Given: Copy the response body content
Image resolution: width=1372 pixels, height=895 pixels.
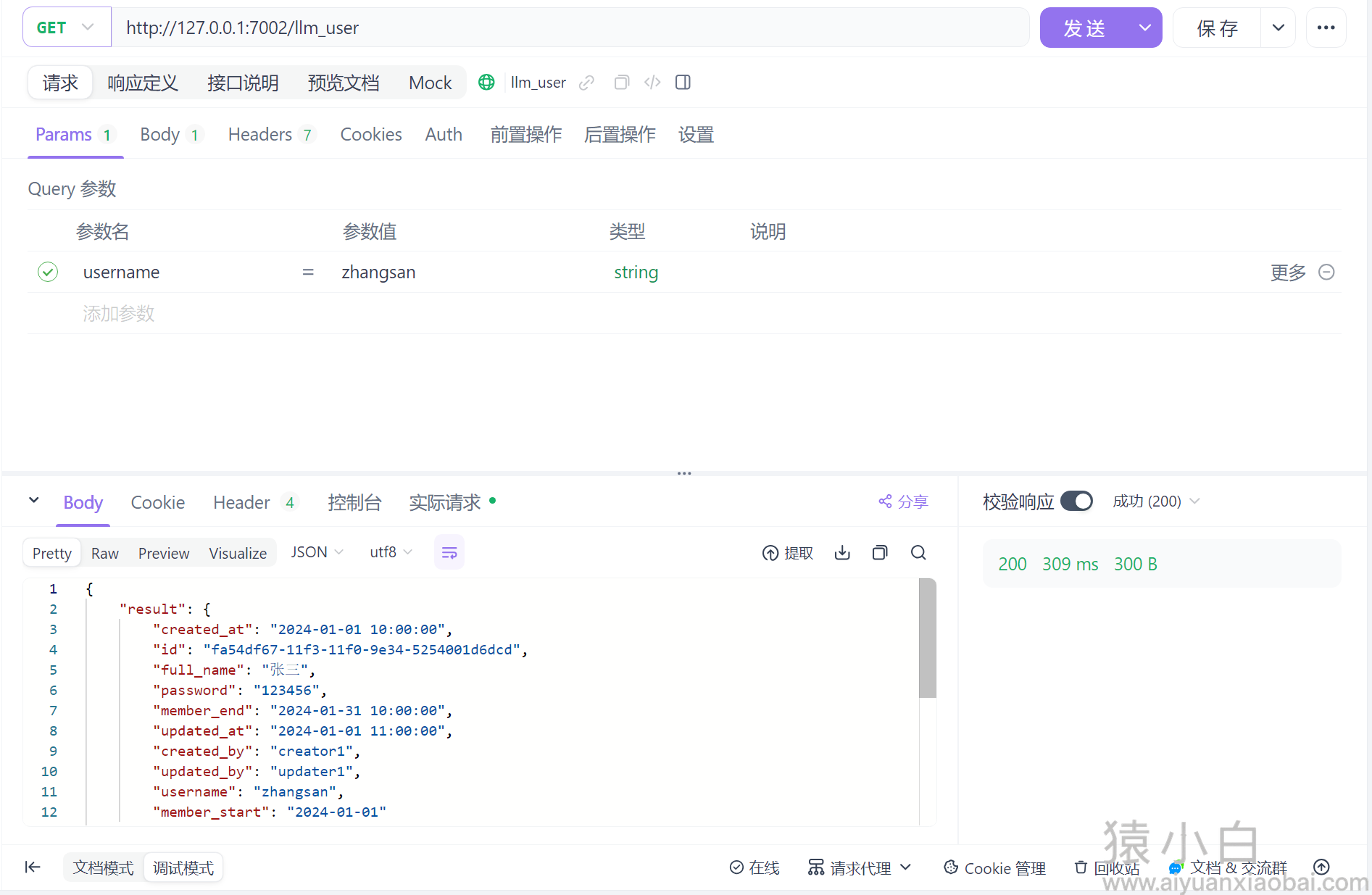Looking at the screenshot, I should (880, 553).
